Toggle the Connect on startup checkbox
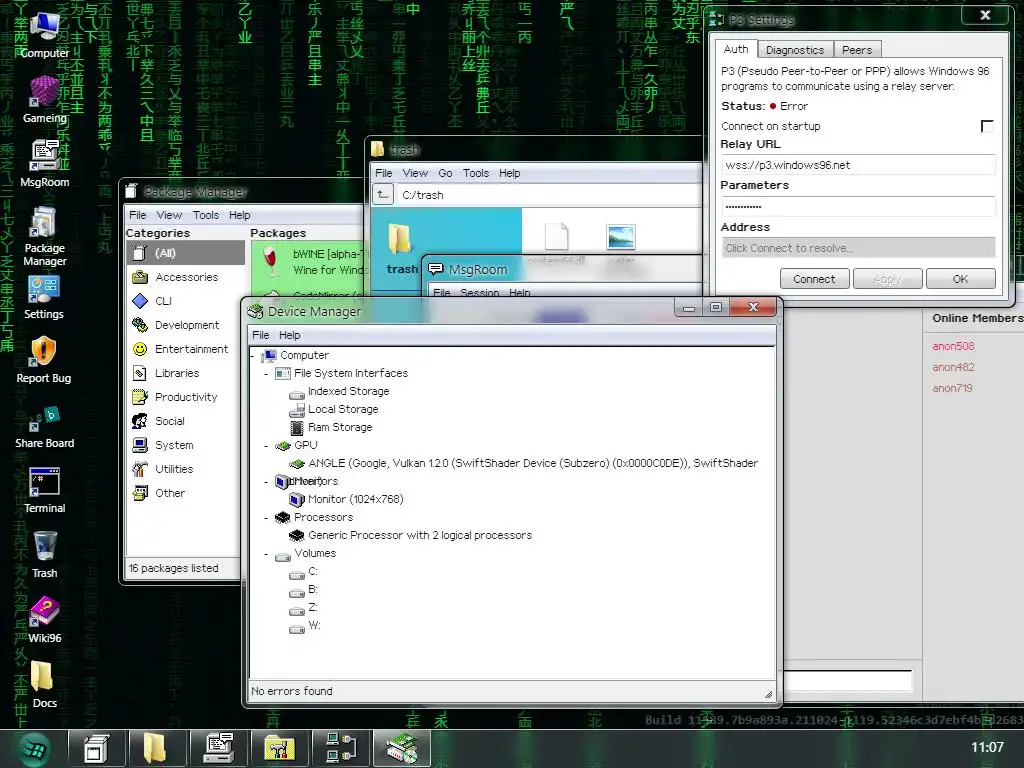 pyautogui.click(x=987, y=126)
